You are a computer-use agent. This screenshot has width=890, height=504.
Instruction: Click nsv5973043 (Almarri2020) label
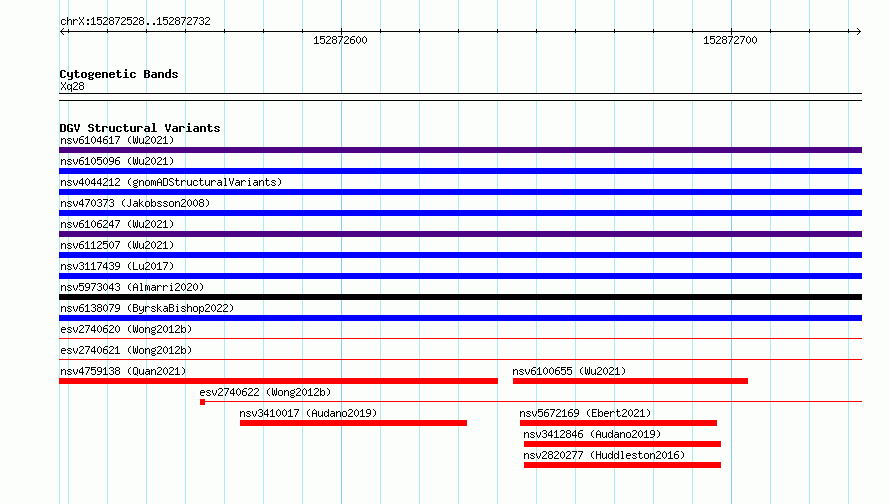click(x=132, y=287)
